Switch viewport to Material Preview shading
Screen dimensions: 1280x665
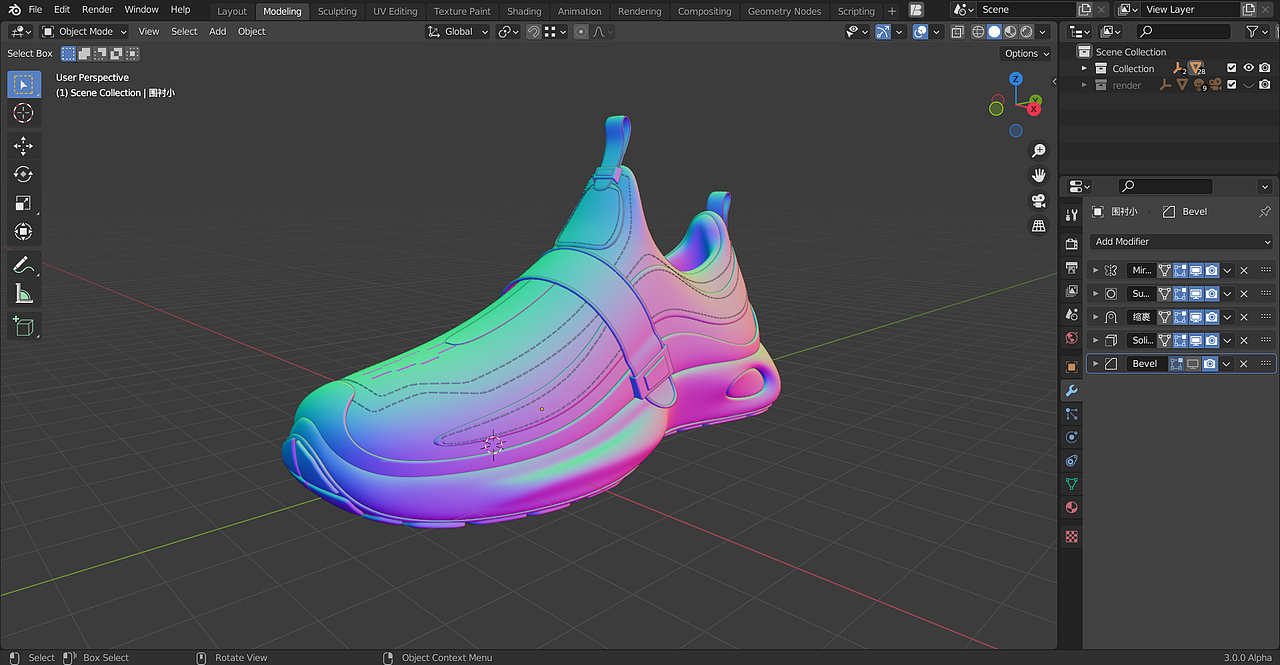click(x=1009, y=31)
